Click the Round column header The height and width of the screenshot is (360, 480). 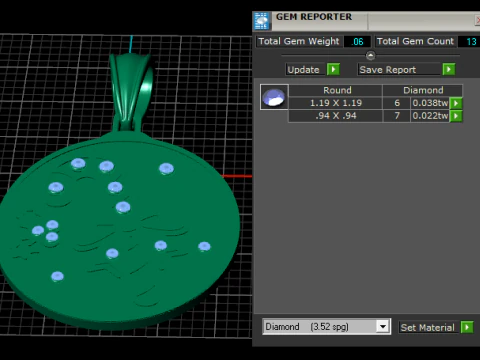[x=336, y=90]
